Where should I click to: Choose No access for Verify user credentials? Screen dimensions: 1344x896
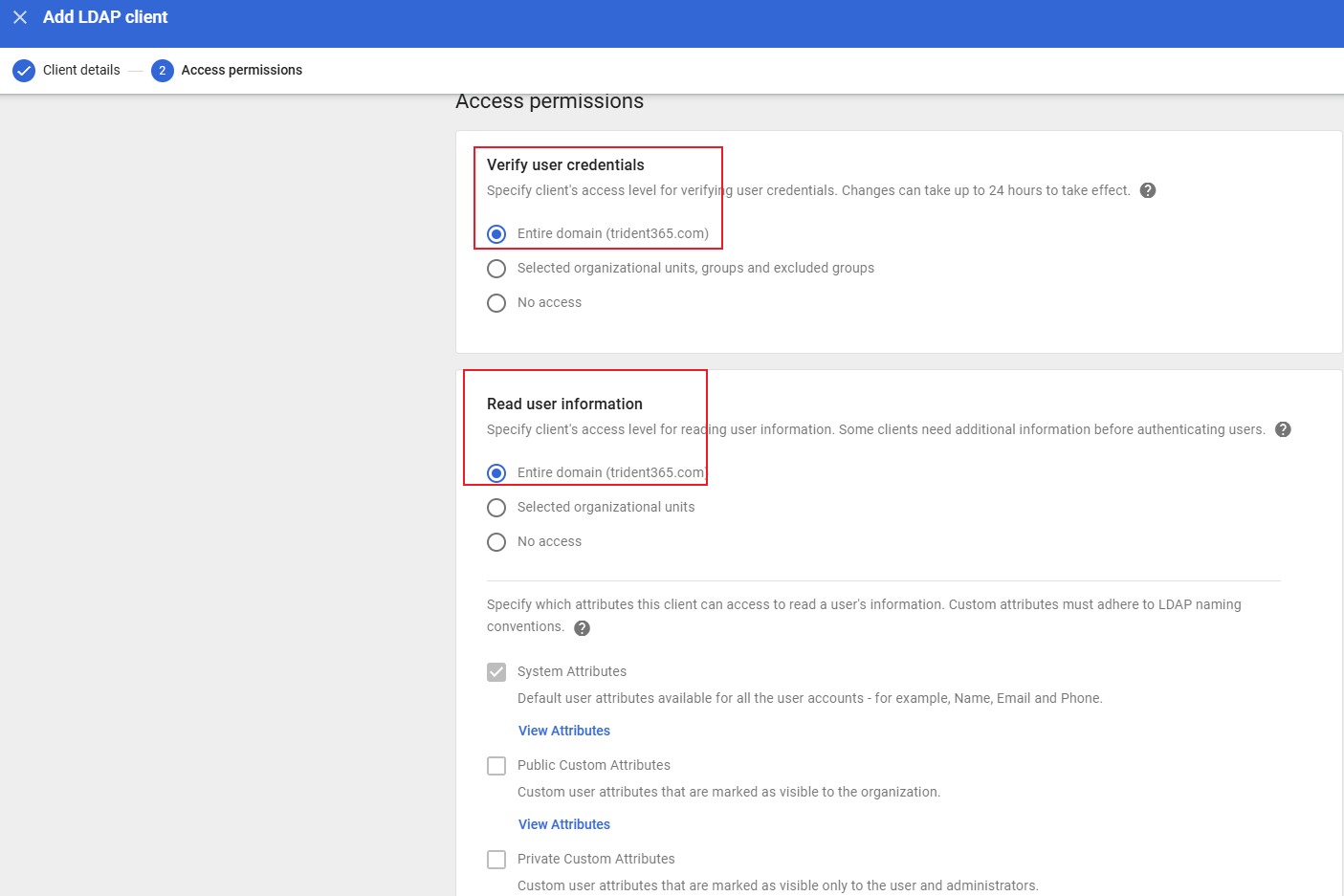tap(496, 303)
